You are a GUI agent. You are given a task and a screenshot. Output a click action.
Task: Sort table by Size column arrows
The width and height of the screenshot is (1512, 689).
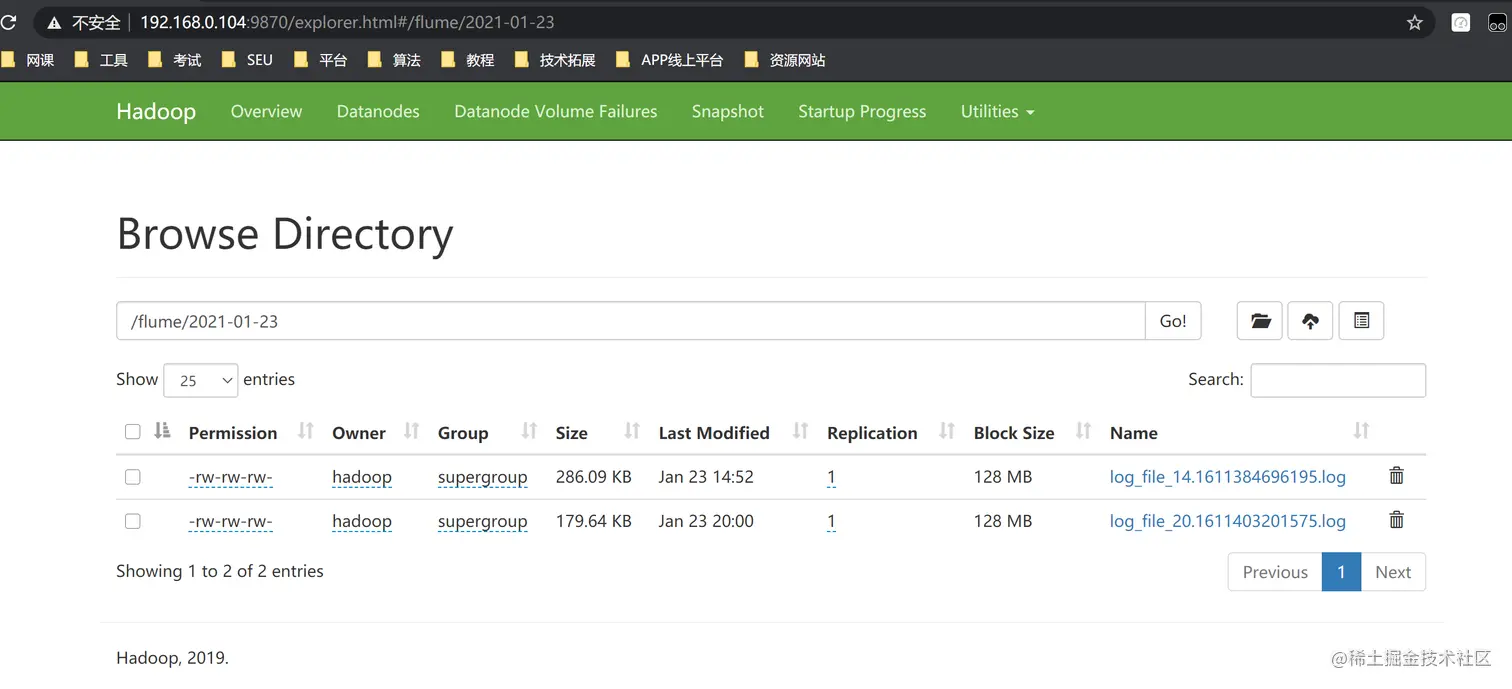632,431
